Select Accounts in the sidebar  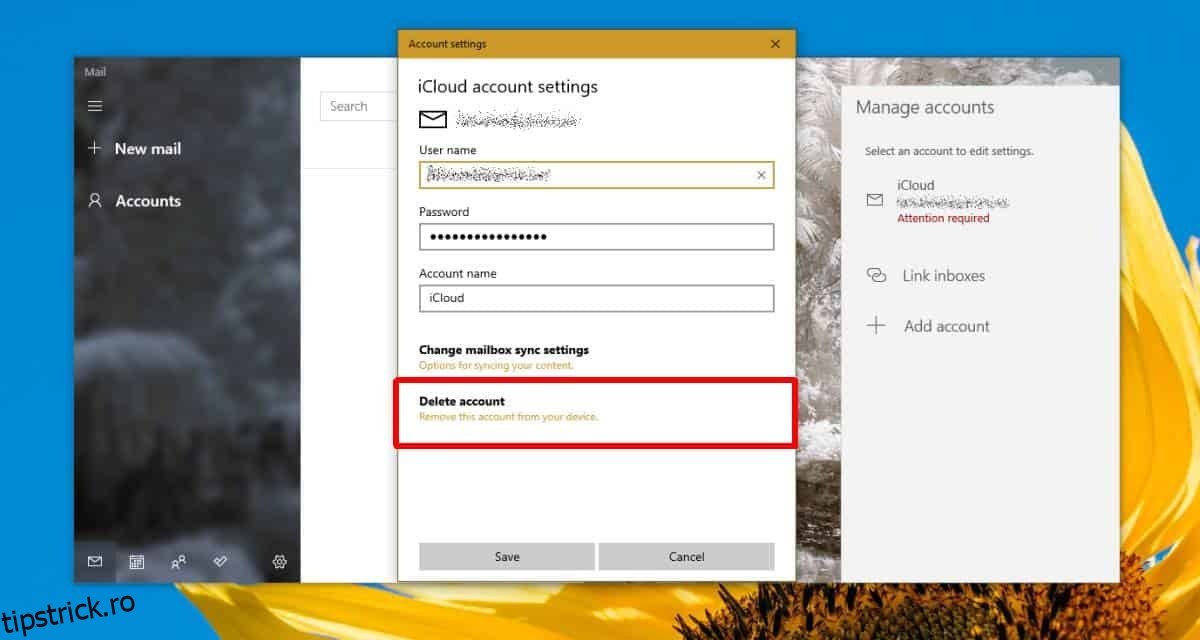pyautogui.click(x=148, y=201)
